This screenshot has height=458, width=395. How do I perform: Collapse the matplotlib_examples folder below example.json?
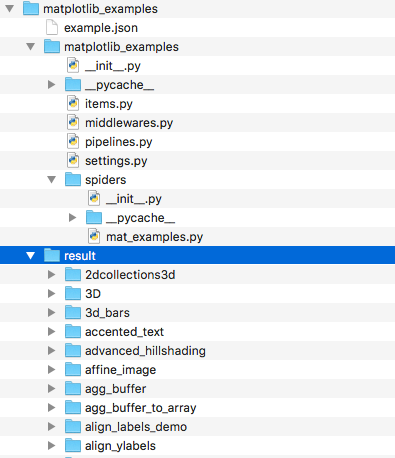pyautogui.click(x=31, y=47)
